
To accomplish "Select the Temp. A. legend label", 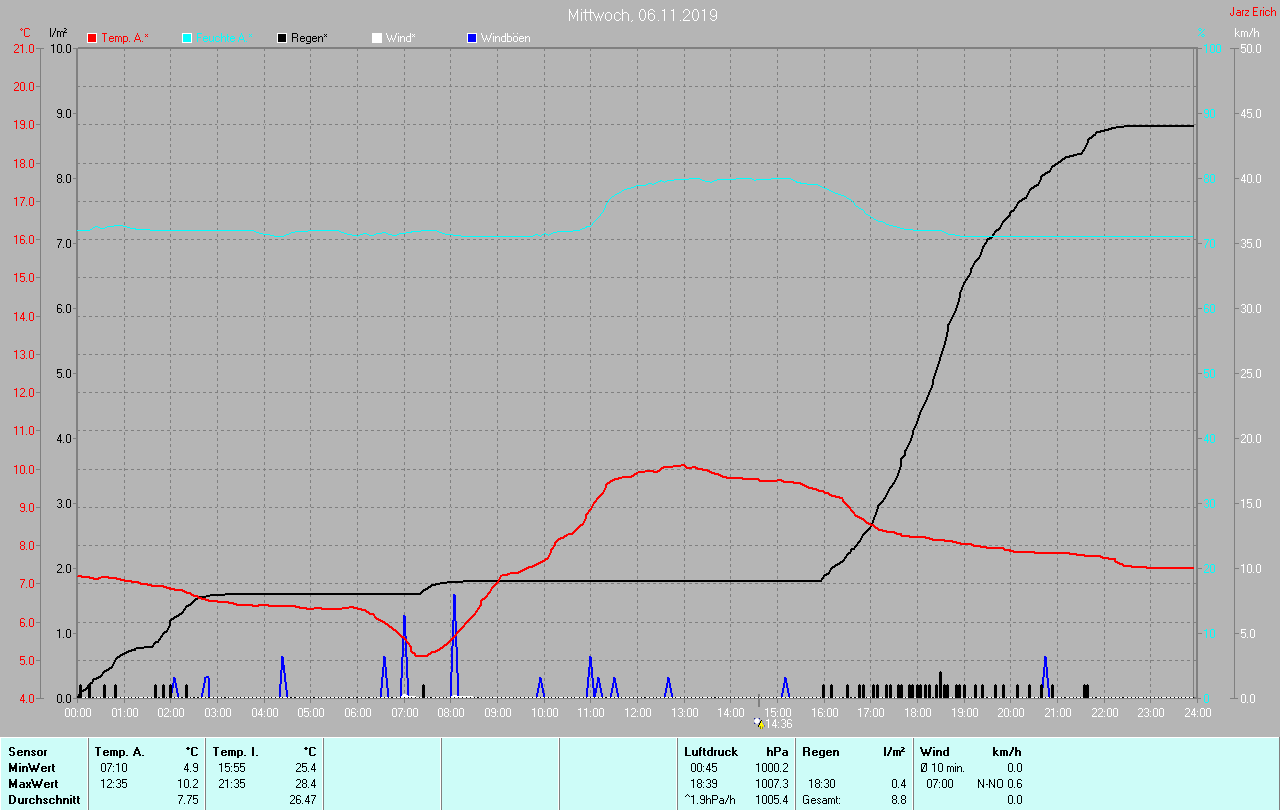I will (x=124, y=38).
